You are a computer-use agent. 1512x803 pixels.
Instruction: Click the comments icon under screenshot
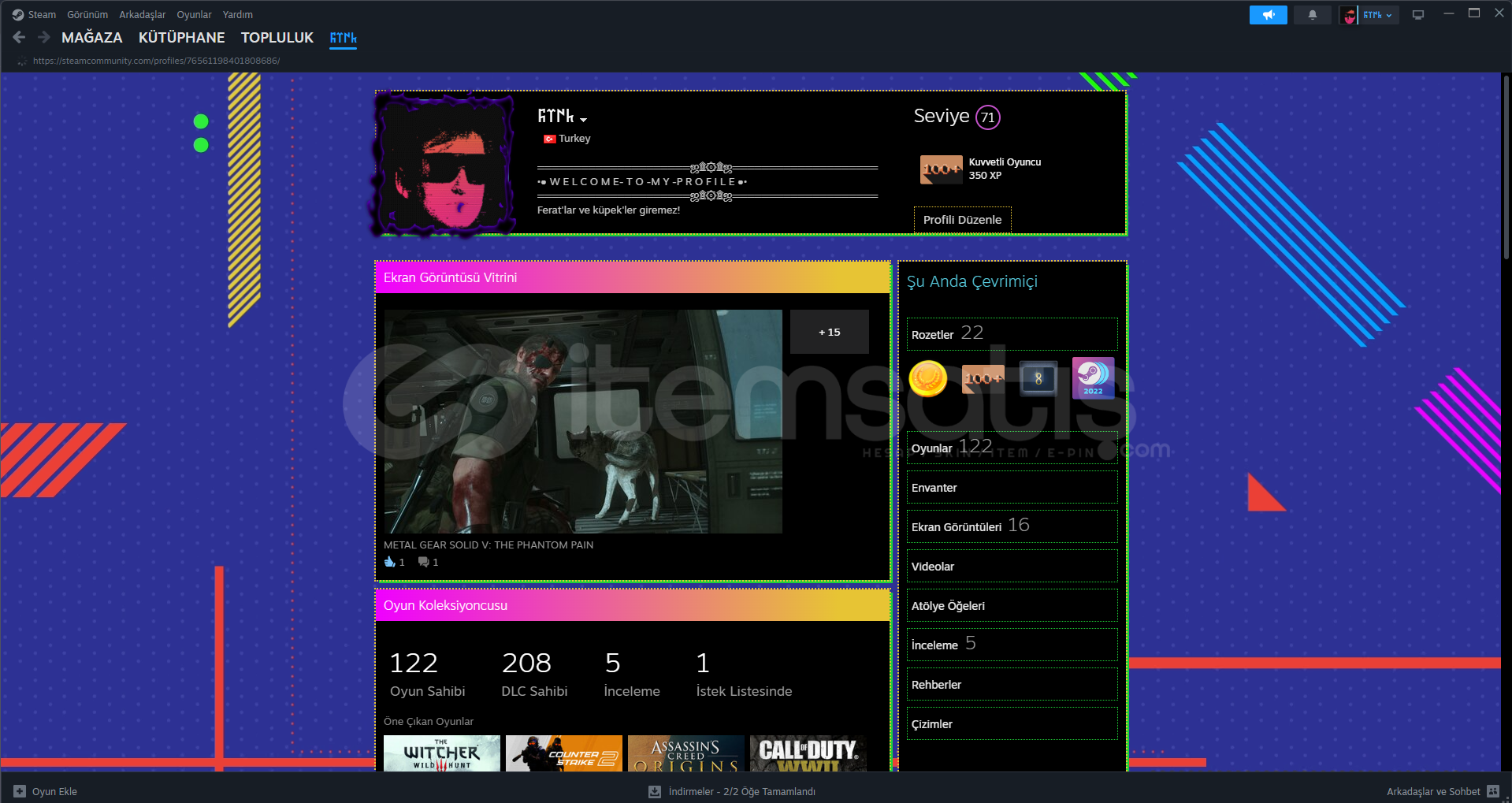[424, 562]
